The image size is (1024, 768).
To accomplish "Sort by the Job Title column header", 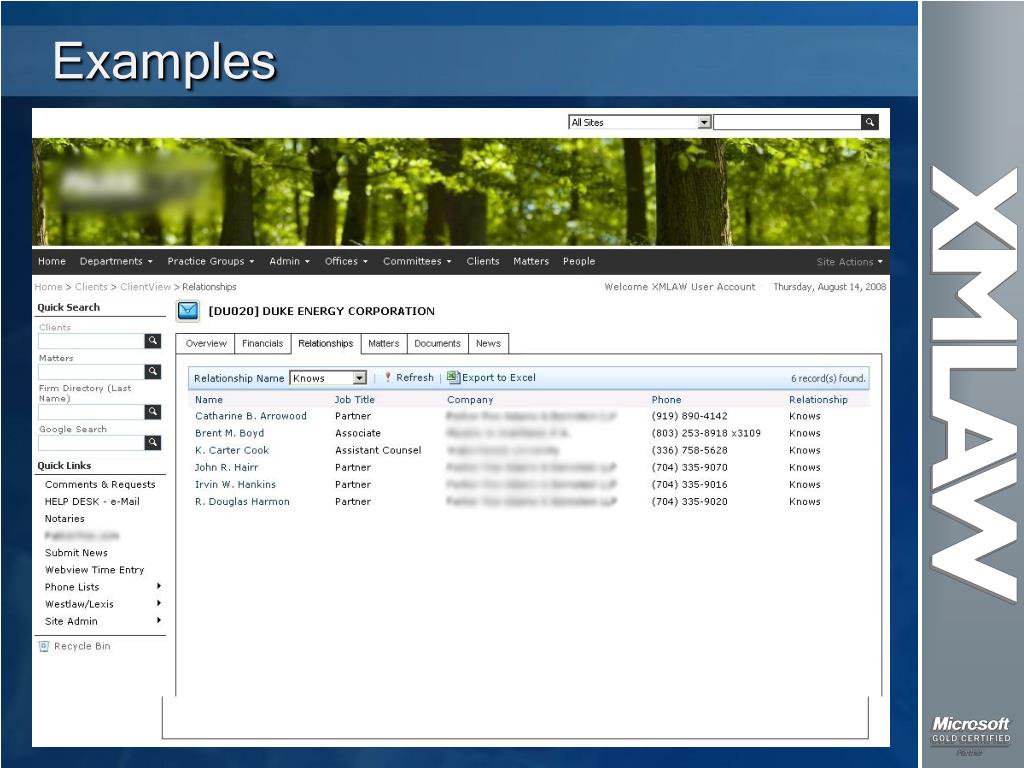I will [x=355, y=400].
